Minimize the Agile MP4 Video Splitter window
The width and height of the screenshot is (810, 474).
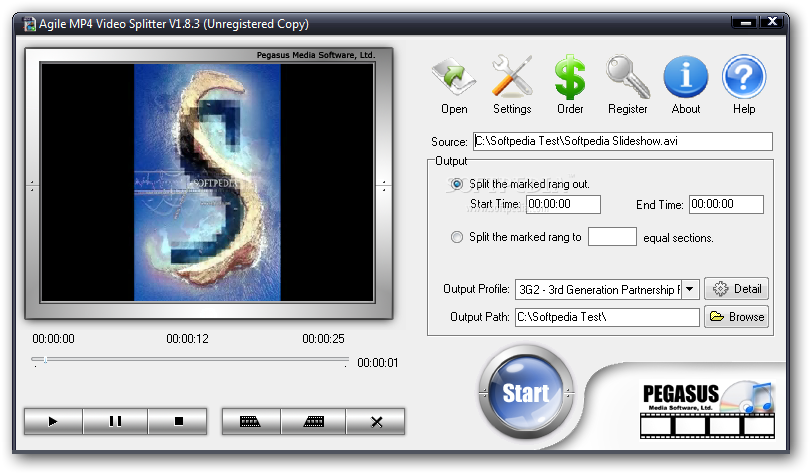click(x=745, y=22)
